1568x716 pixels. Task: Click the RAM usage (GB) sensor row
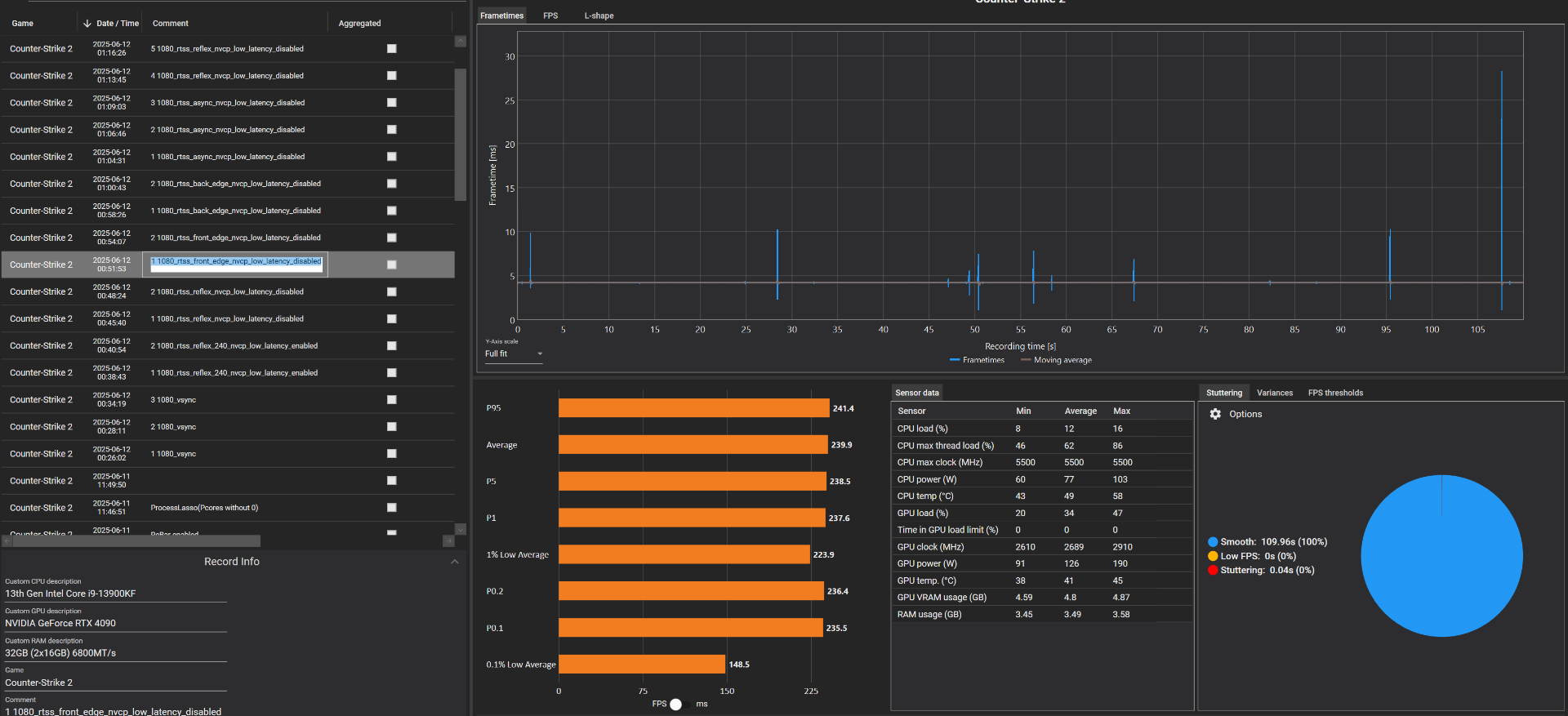pos(1042,615)
